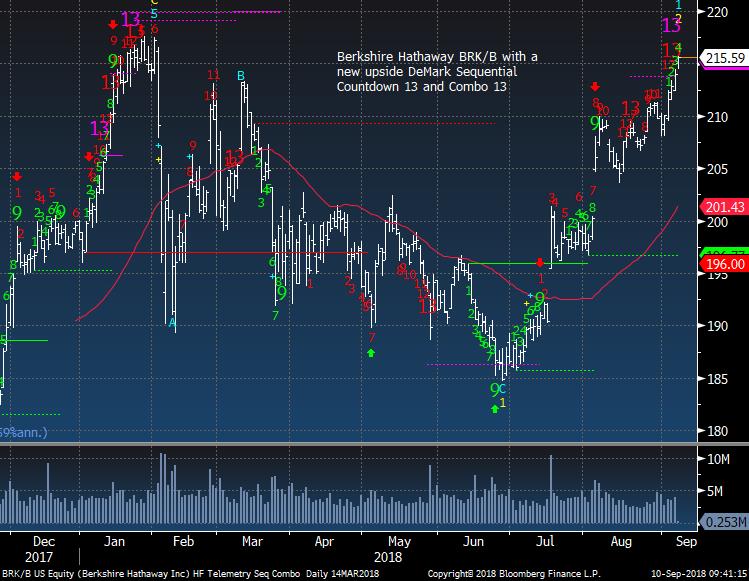This screenshot has width=749, height=581.
Task: Click the Aug month label on time axis
Action: pyautogui.click(x=621, y=542)
